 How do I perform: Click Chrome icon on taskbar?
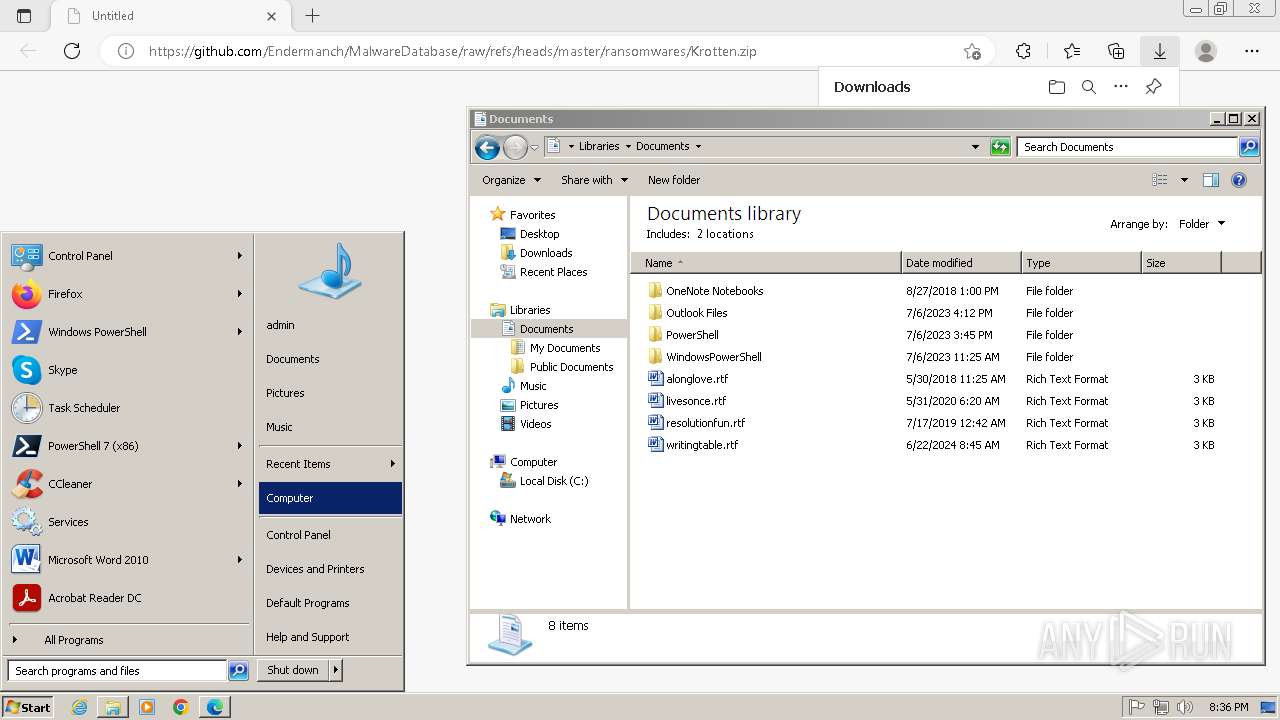tap(180, 707)
